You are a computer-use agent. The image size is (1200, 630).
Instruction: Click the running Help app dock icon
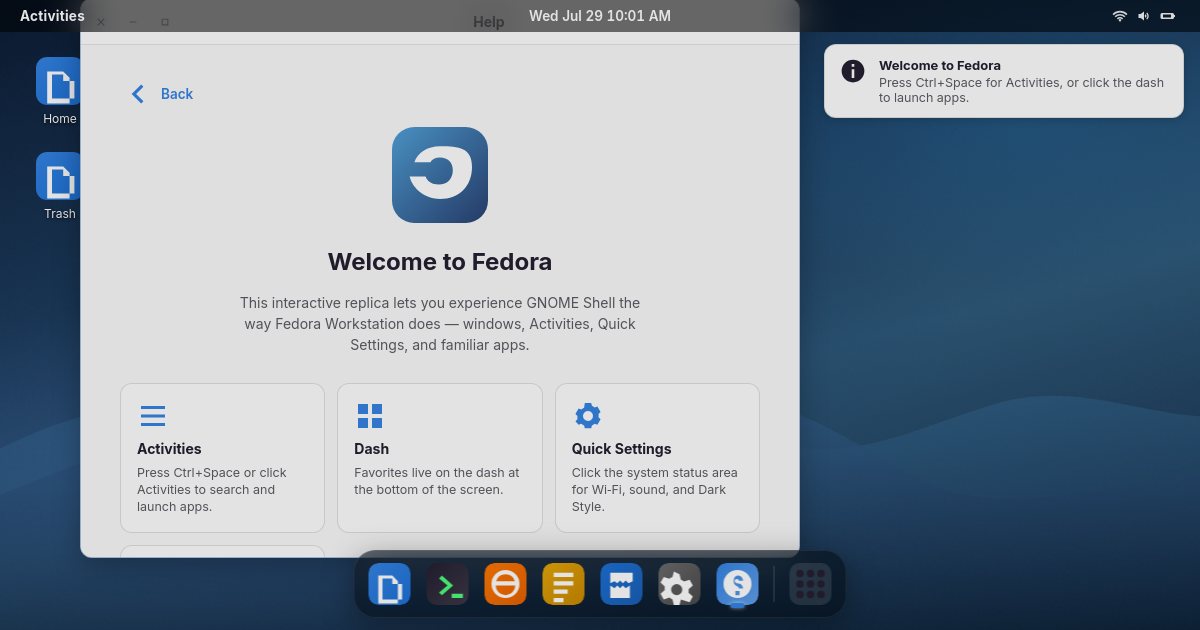click(737, 584)
